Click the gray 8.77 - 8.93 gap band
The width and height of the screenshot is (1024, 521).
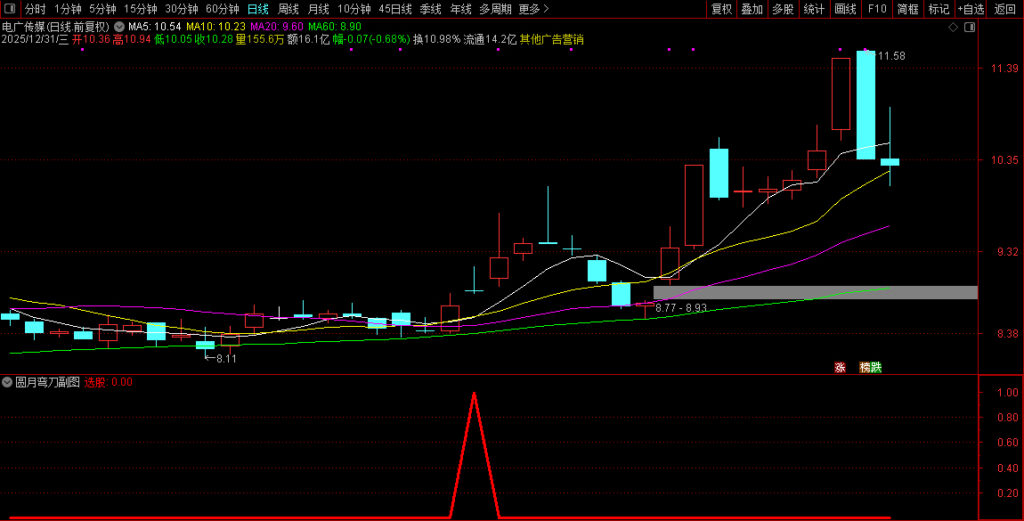coord(815,292)
